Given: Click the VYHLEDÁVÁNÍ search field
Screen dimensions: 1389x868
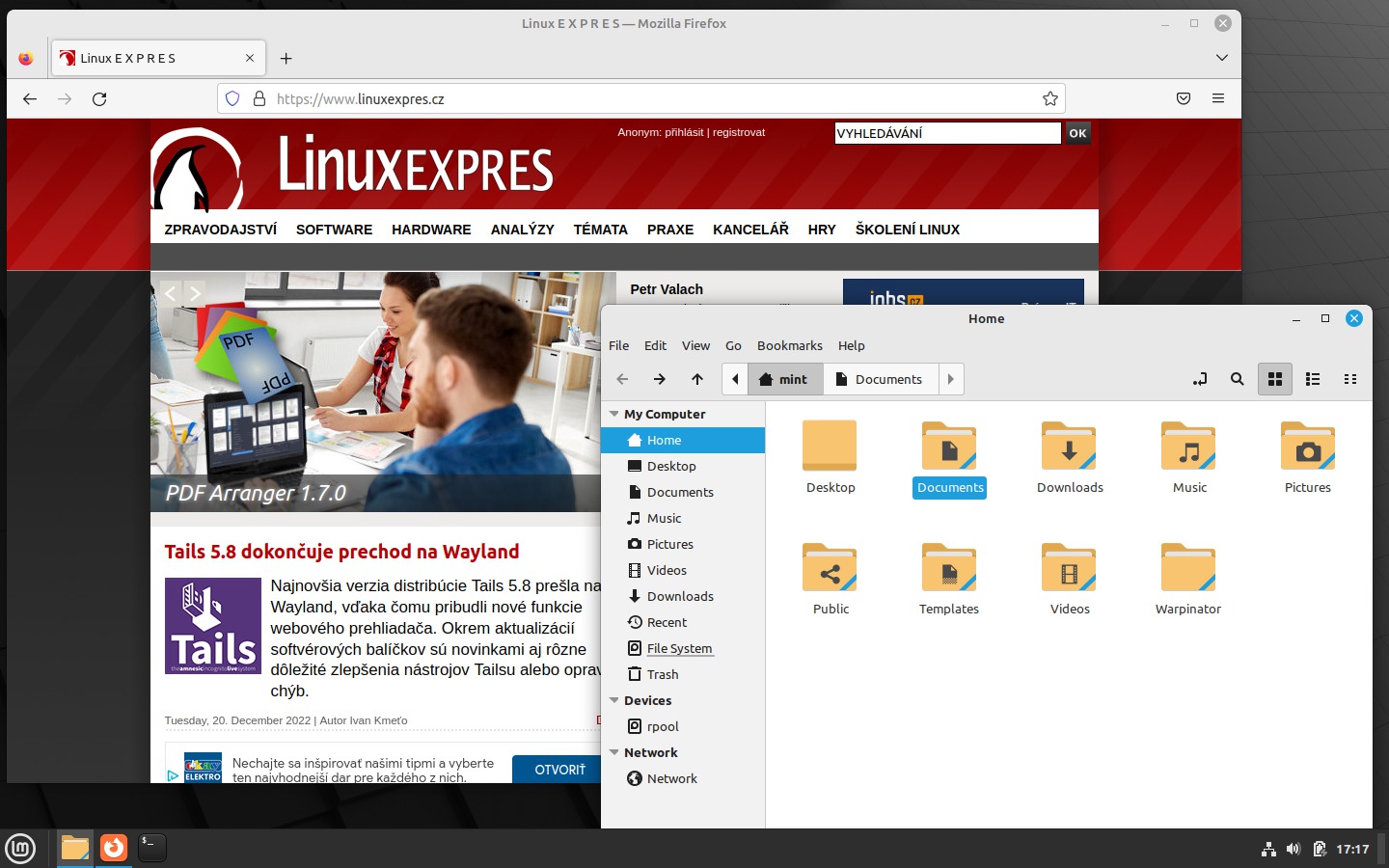Looking at the screenshot, I should click(947, 133).
